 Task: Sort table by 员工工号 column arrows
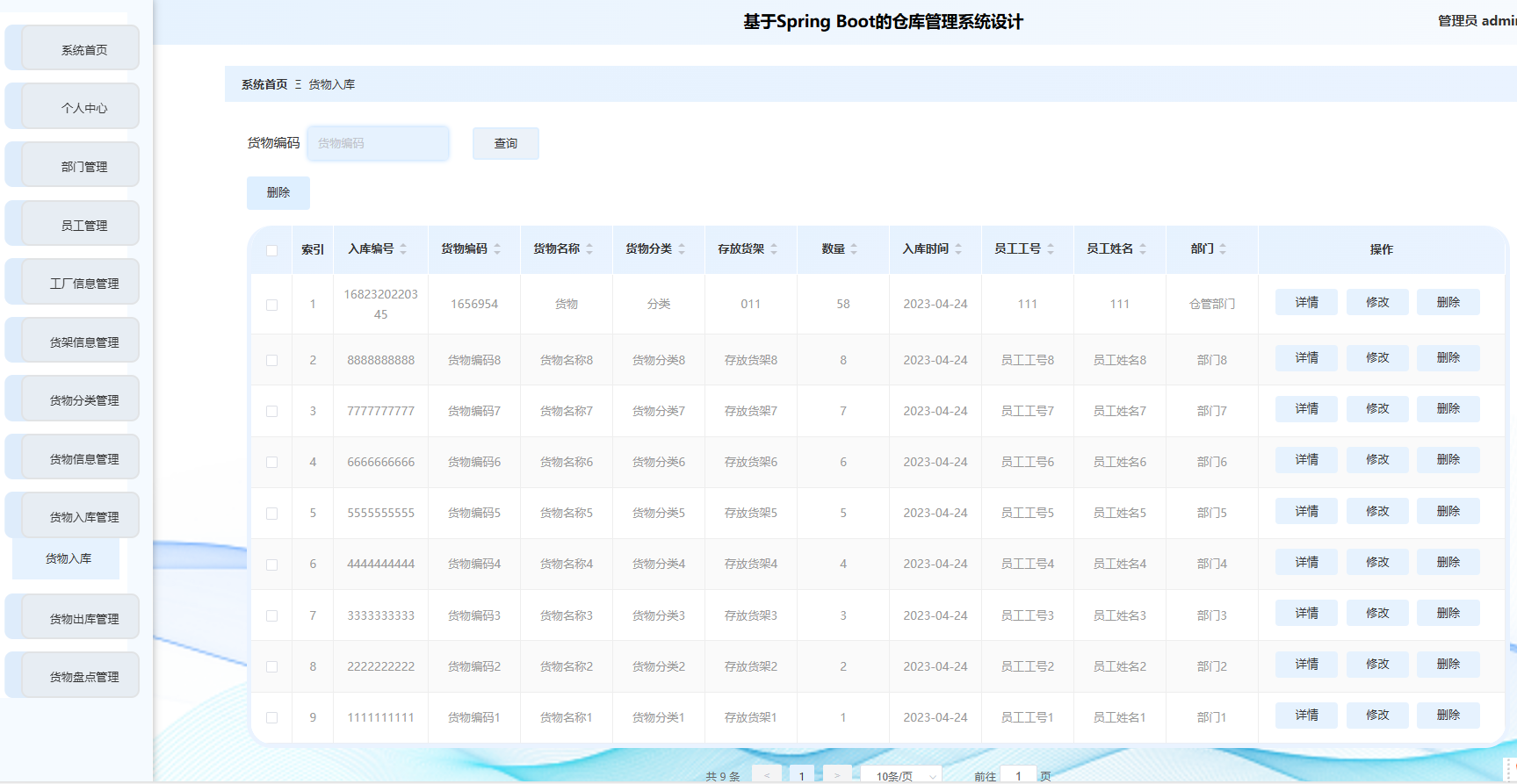coord(1051,249)
